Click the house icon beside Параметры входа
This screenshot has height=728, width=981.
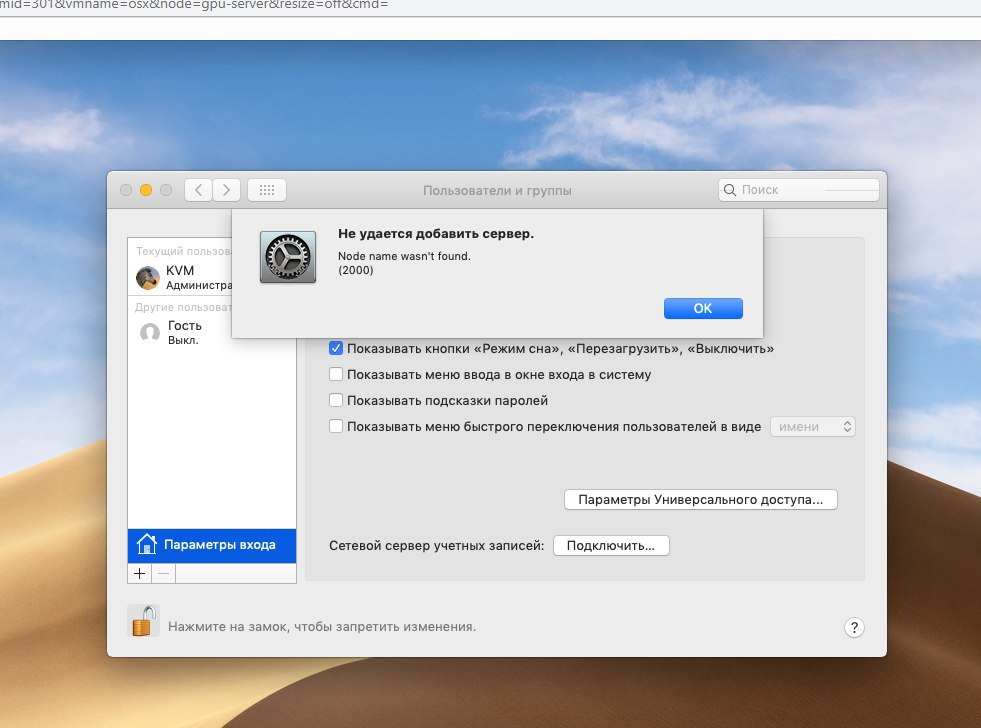[x=146, y=544]
